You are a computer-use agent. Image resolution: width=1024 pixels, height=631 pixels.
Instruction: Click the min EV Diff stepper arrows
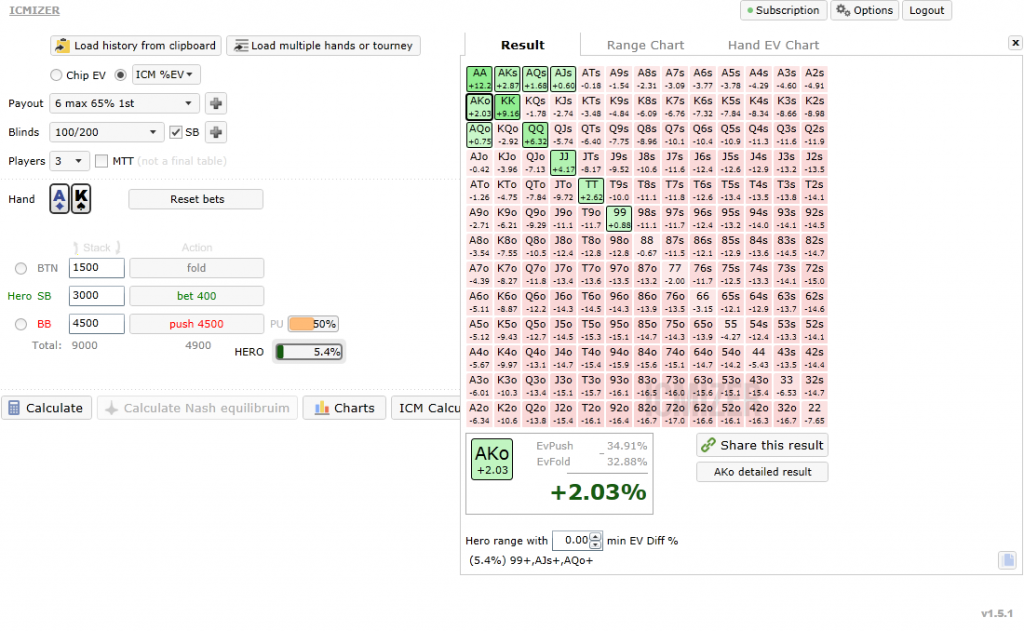[596, 540]
